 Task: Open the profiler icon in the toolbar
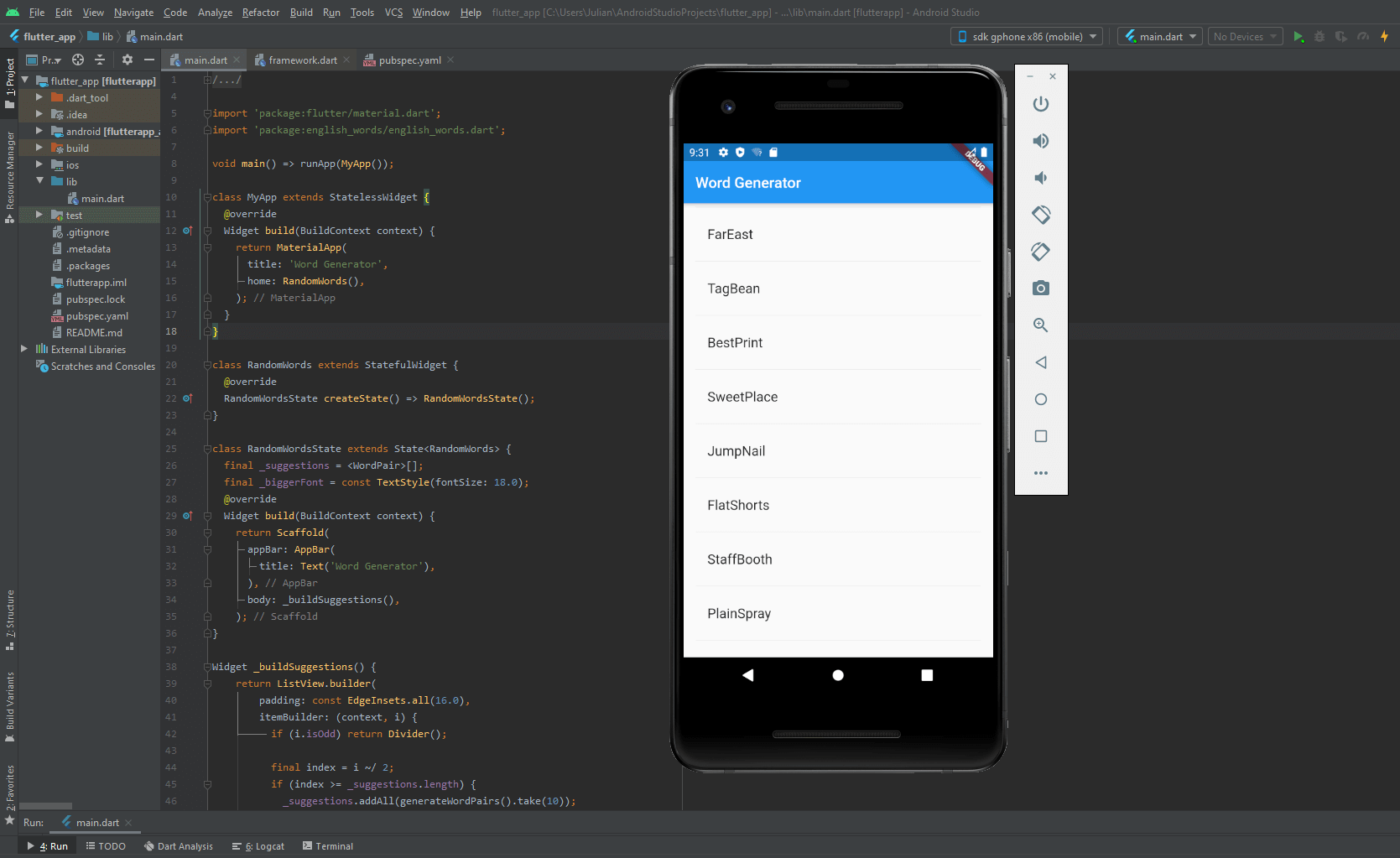tap(1362, 36)
